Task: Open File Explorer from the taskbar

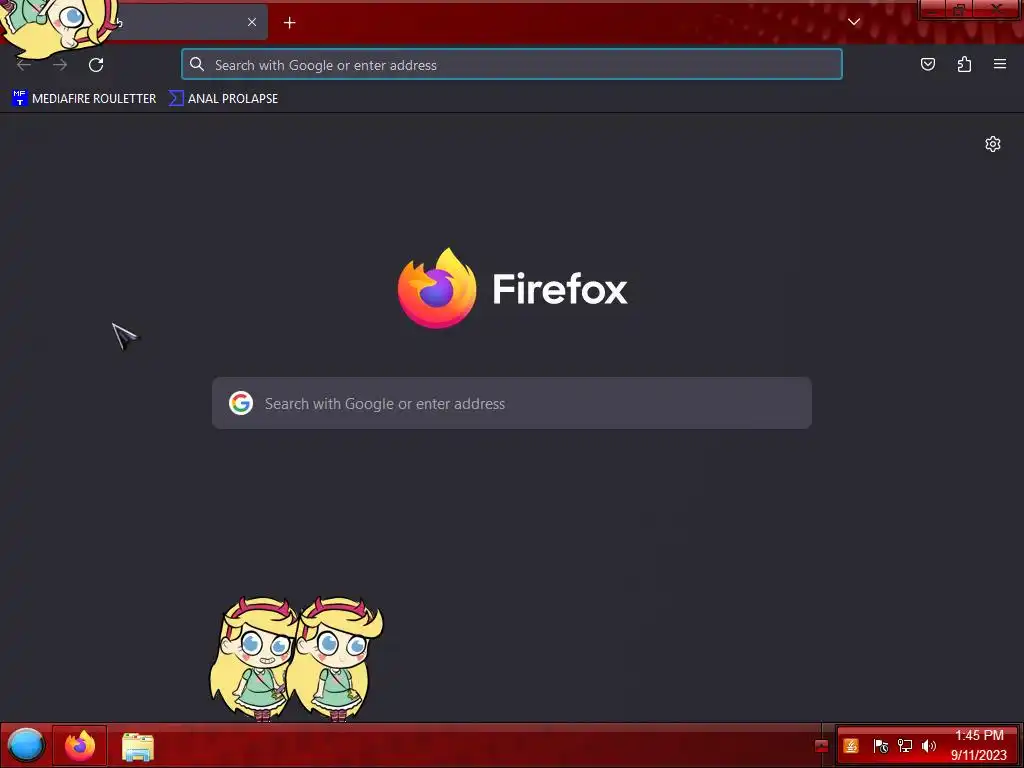Action: point(138,746)
